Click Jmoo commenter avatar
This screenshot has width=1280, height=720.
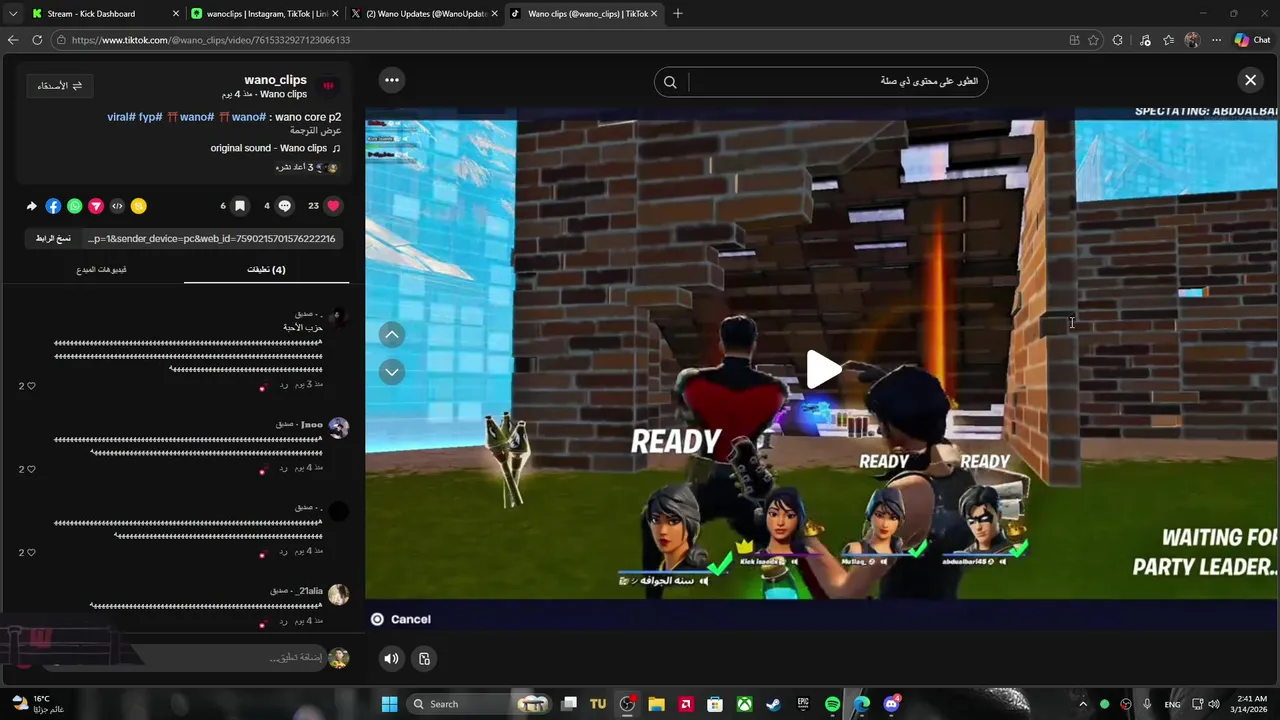click(x=338, y=428)
